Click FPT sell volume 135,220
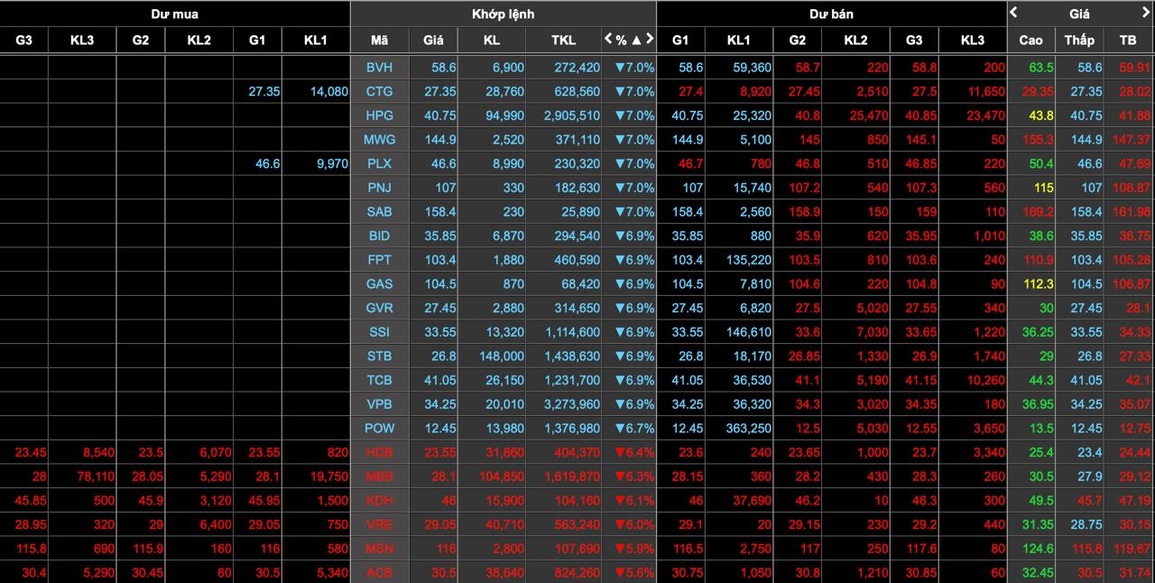The image size is (1155, 583). [x=748, y=260]
